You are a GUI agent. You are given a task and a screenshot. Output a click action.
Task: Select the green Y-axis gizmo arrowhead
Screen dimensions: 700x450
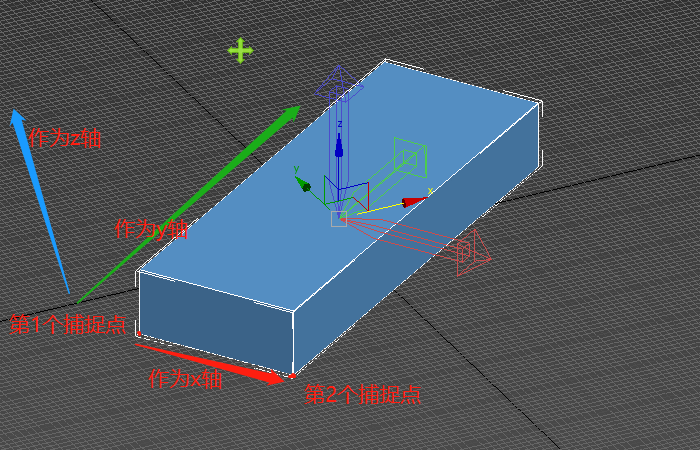[304, 186]
